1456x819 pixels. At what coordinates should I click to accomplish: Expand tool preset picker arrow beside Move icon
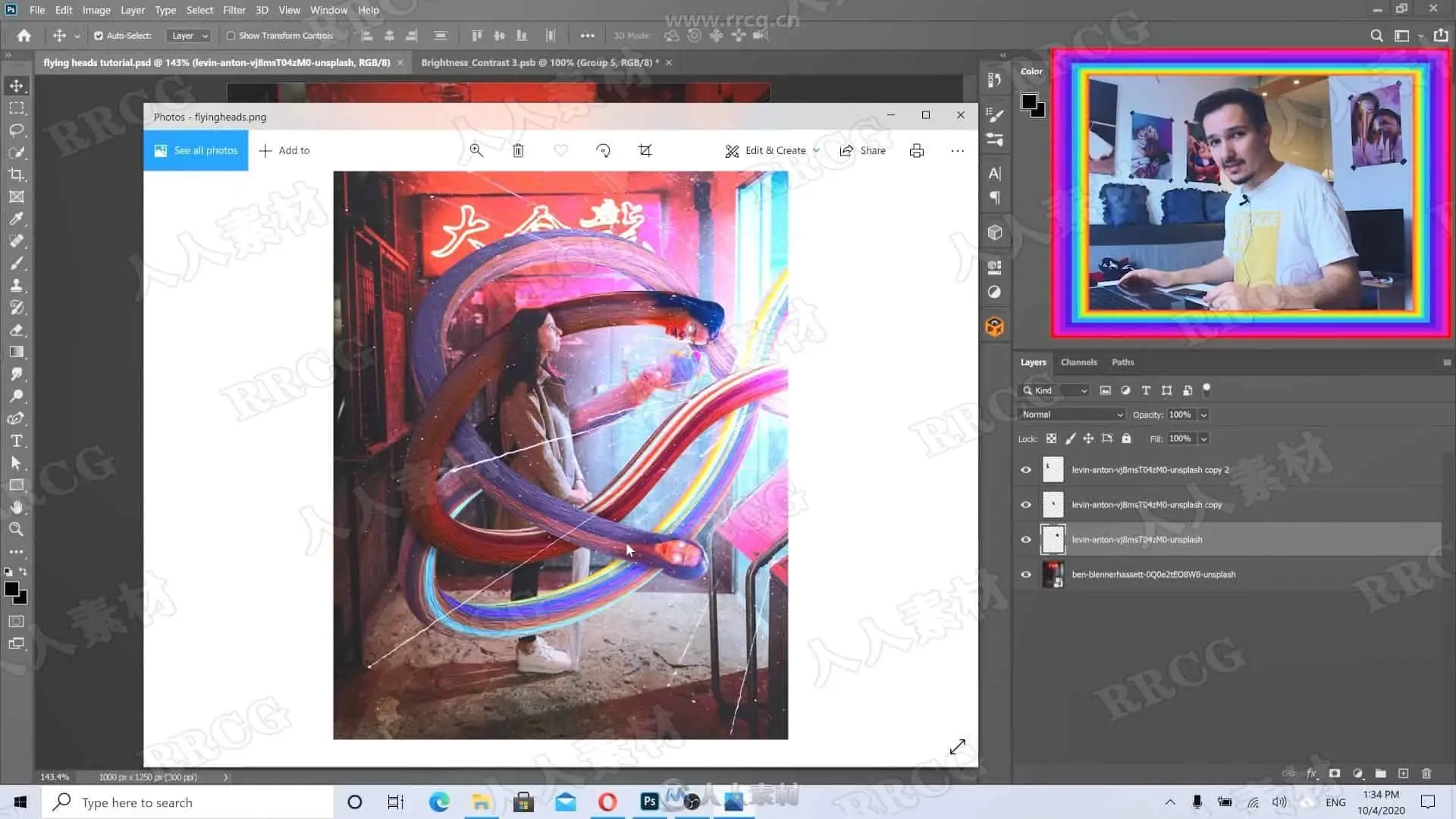77,36
